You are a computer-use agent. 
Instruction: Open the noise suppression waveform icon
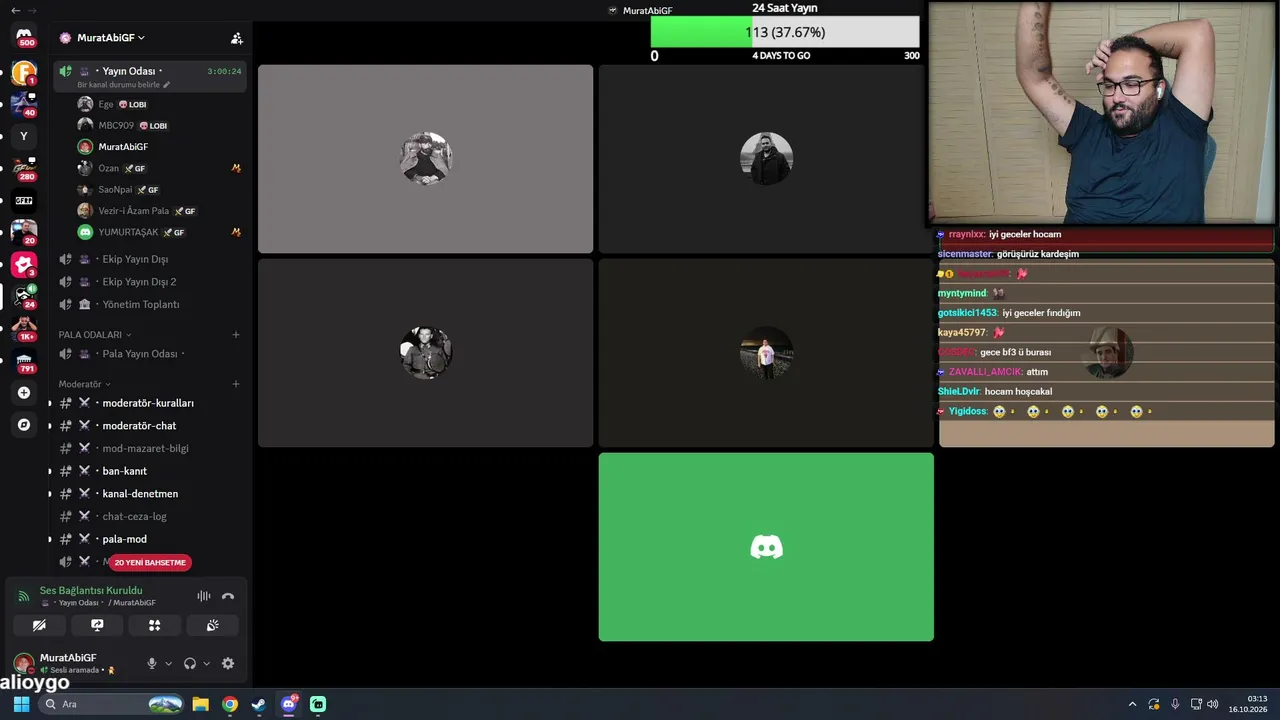[x=204, y=596]
